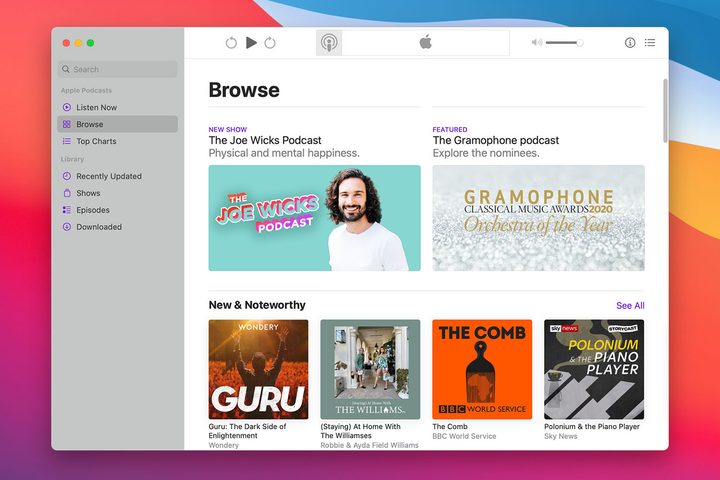Screen dimensions: 720x480
Task: Click the speaker volume icon
Action: pyautogui.click(x=536, y=43)
